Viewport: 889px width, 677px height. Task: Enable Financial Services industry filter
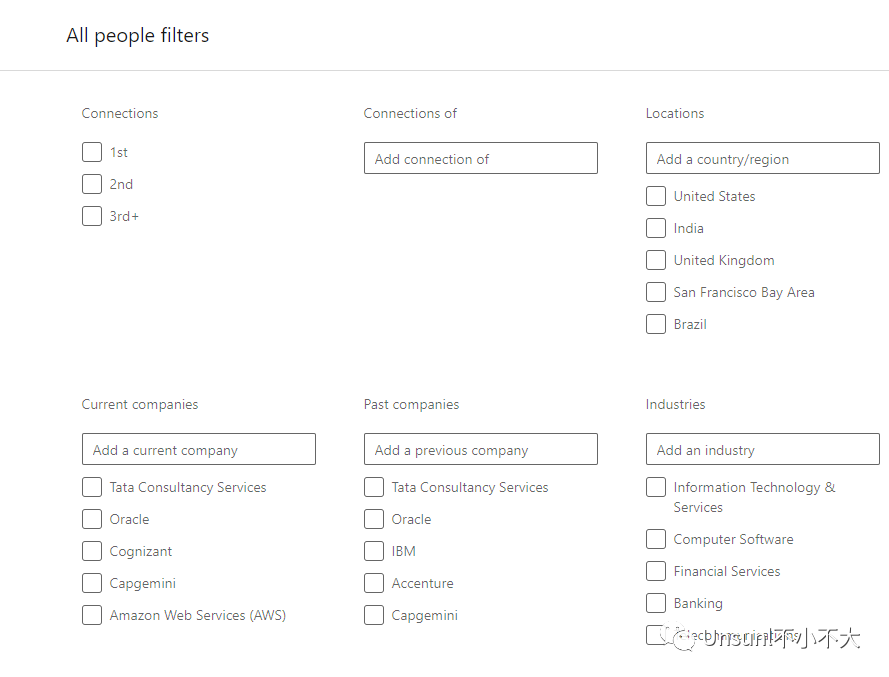pos(656,571)
